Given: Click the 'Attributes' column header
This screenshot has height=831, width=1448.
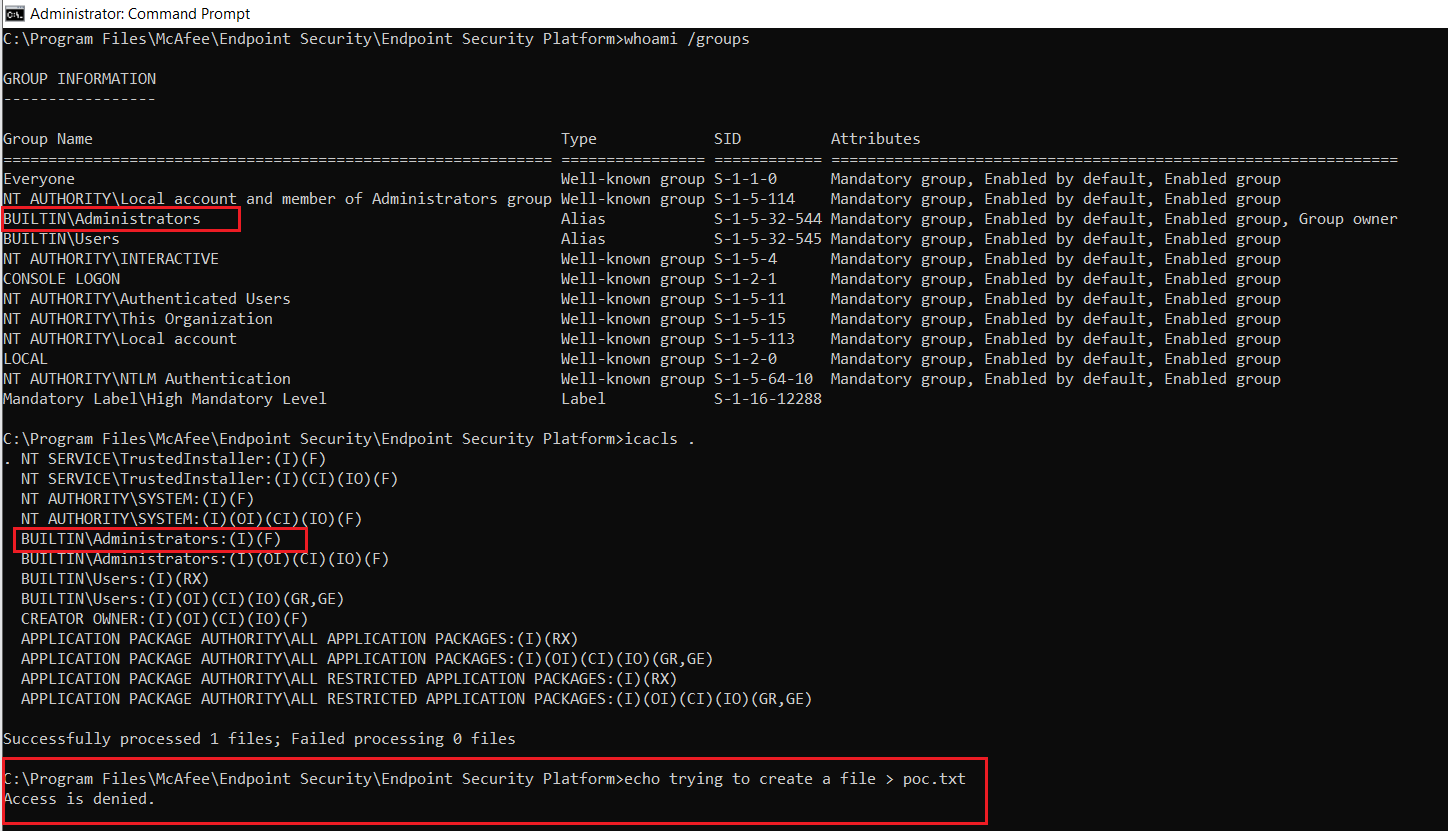Looking at the screenshot, I should [x=875, y=139].
